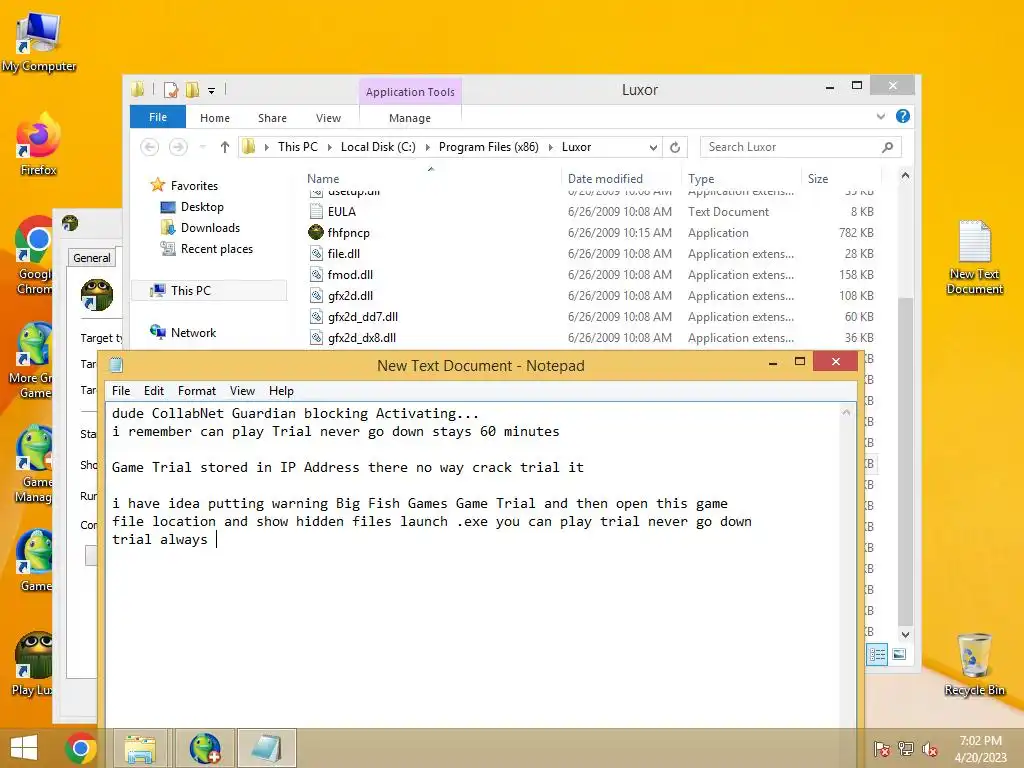
Task: Open the address bar history dropdown
Action: coord(653,148)
